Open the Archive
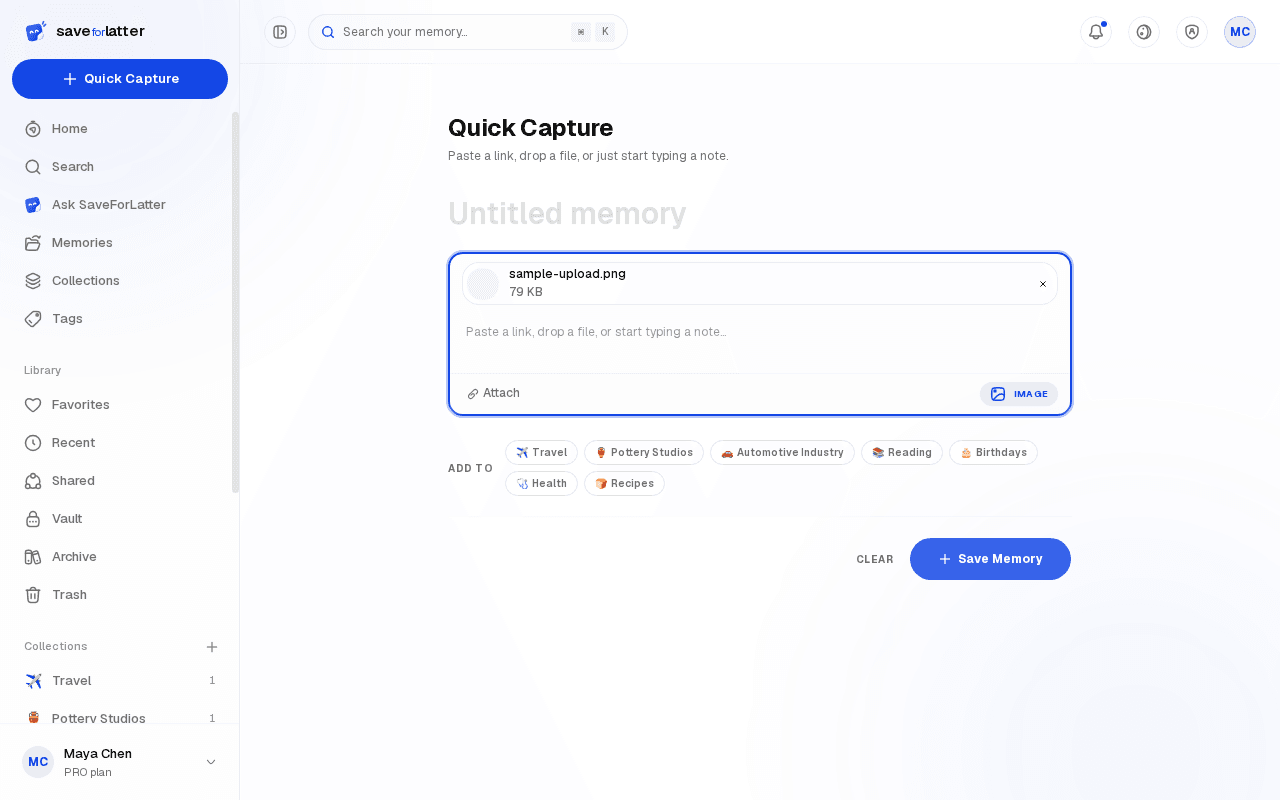This screenshot has height=800, width=1280. point(120,557)
